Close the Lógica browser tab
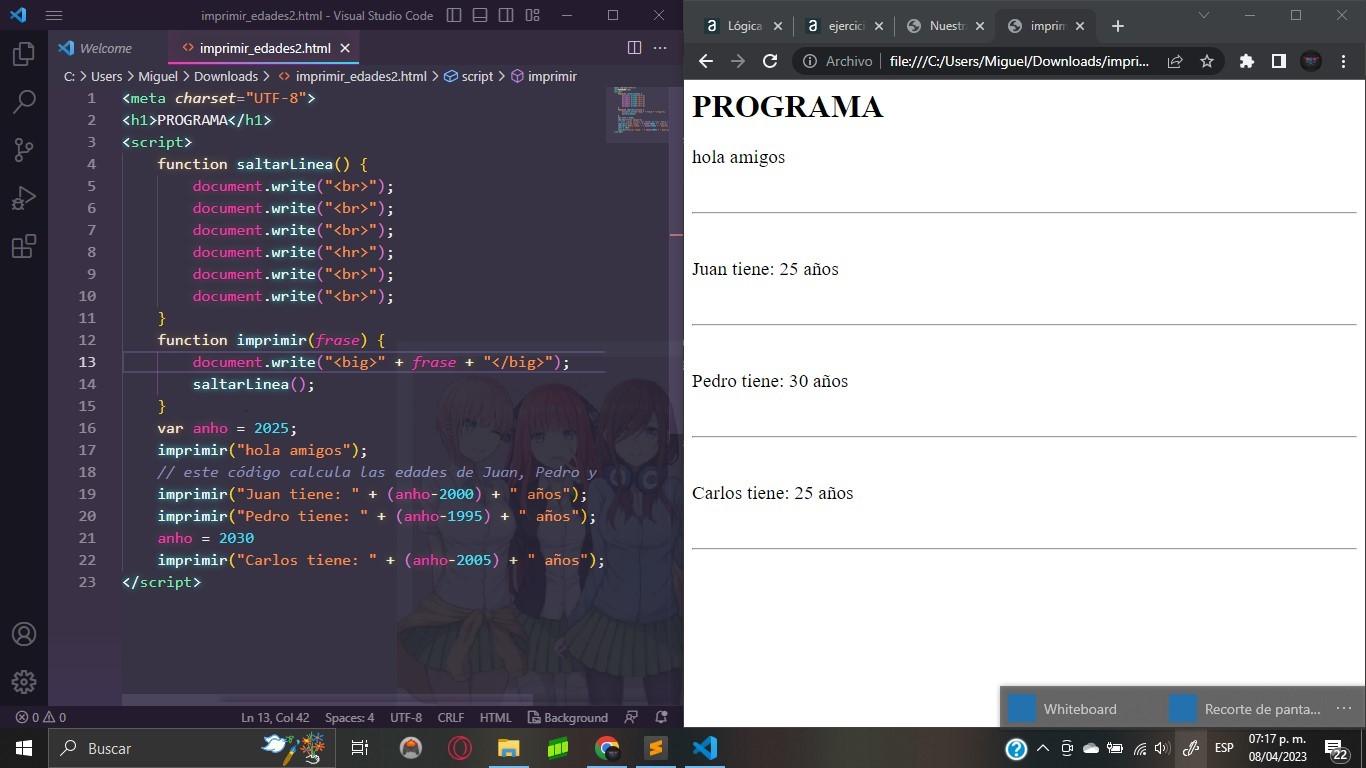Viewport: 1366px width, 768px height. pyautogui.click(x=778, y=26)
